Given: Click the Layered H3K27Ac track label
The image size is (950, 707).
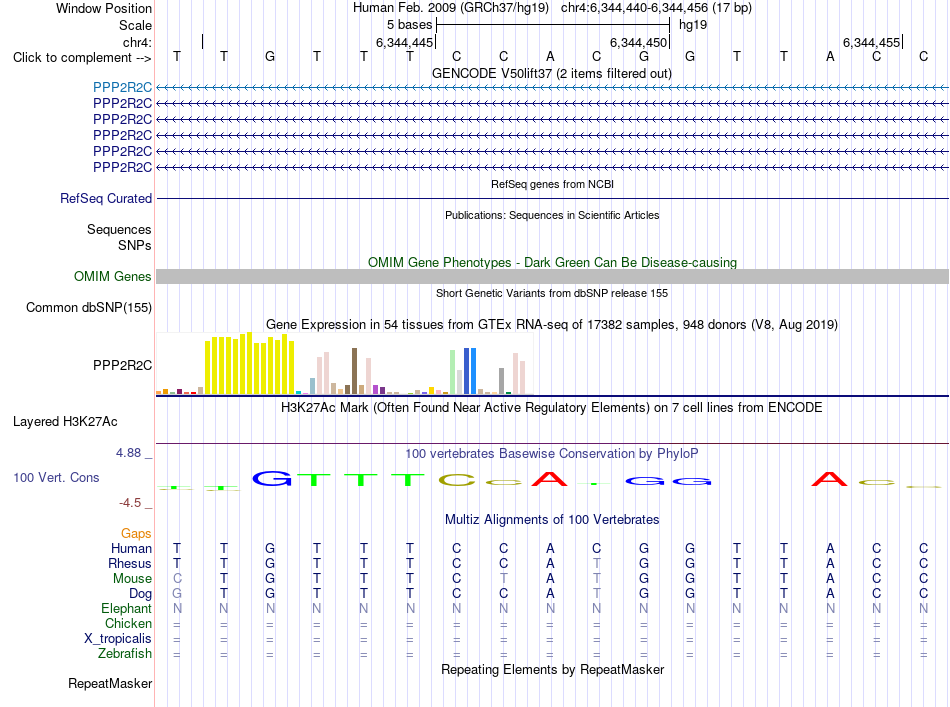Looking at the screenshot, I should 65,422.
